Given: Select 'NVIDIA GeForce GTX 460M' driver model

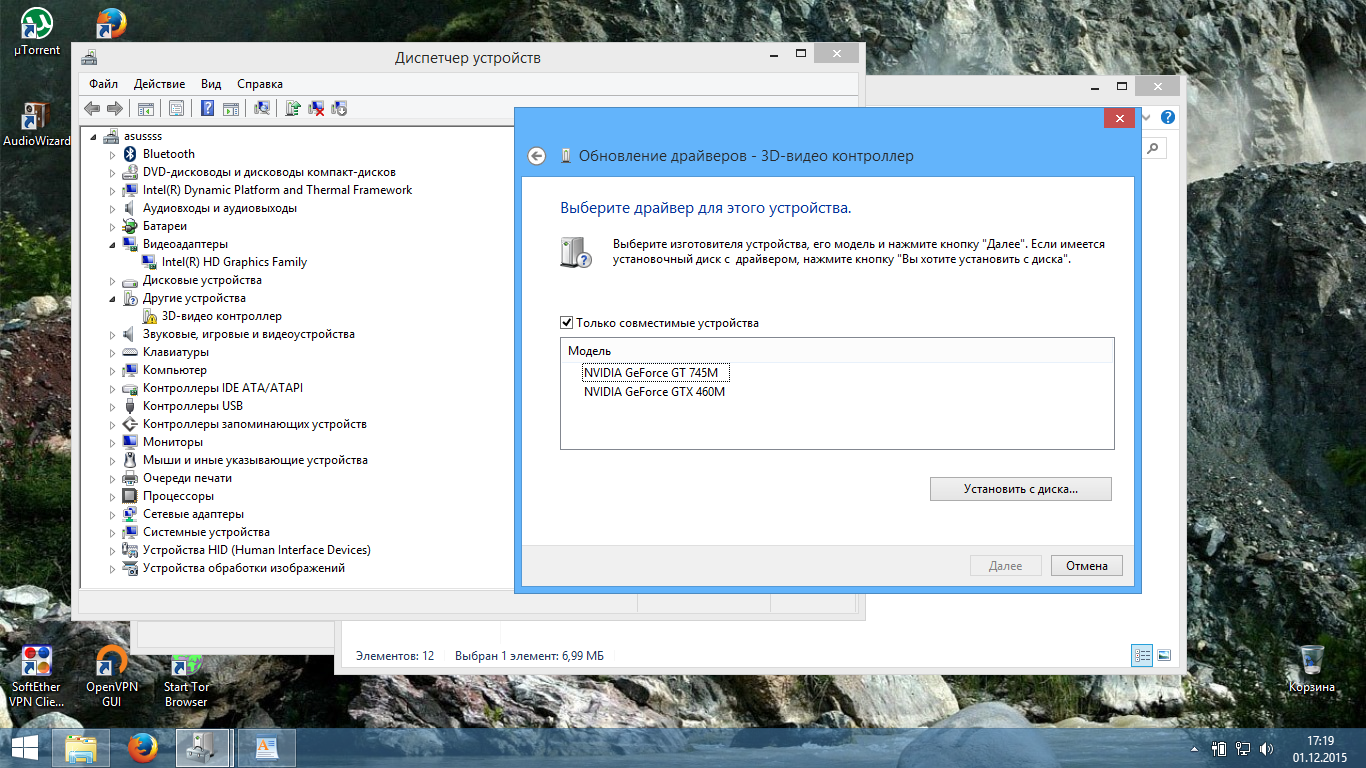Looking at the screenshot, I should pyautogui.click(x=654, y=392).
